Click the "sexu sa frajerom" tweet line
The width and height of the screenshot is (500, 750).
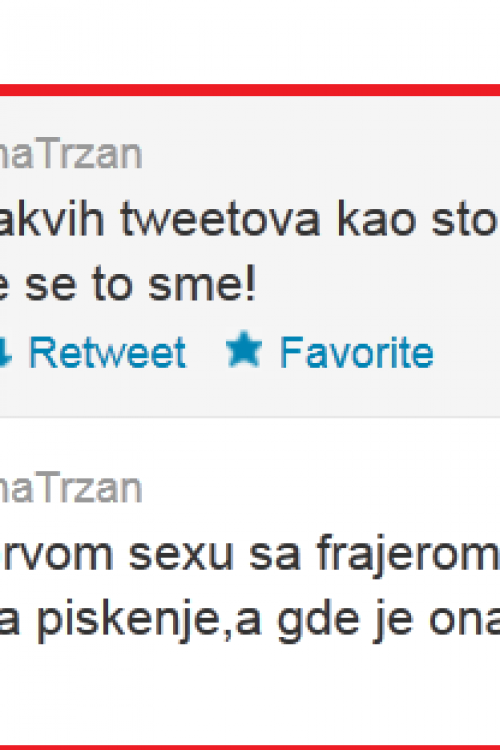pyautogui.click(x=250, y=554)
